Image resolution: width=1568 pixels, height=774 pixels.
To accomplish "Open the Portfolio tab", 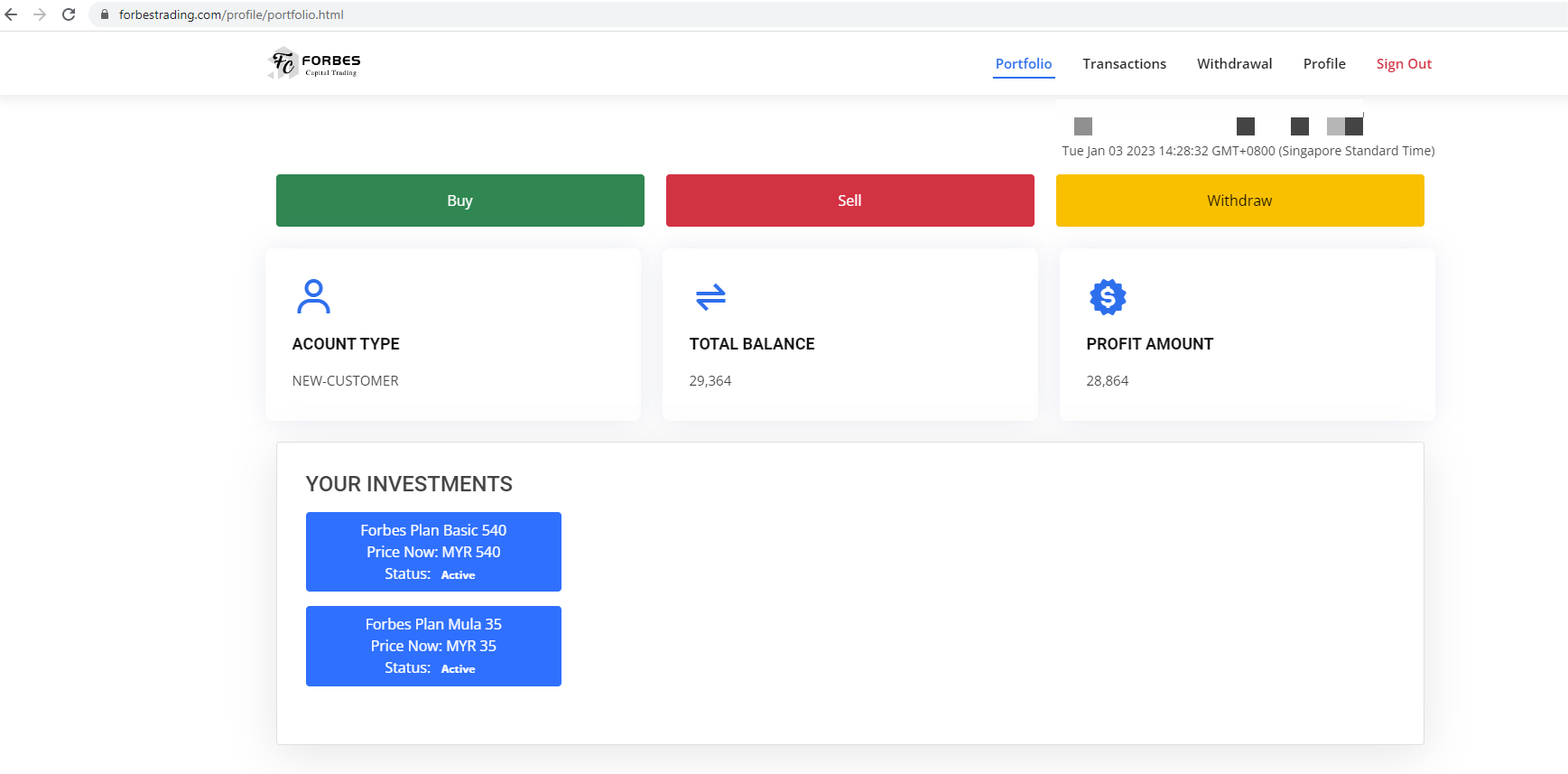I will [x=1023, y=63].
